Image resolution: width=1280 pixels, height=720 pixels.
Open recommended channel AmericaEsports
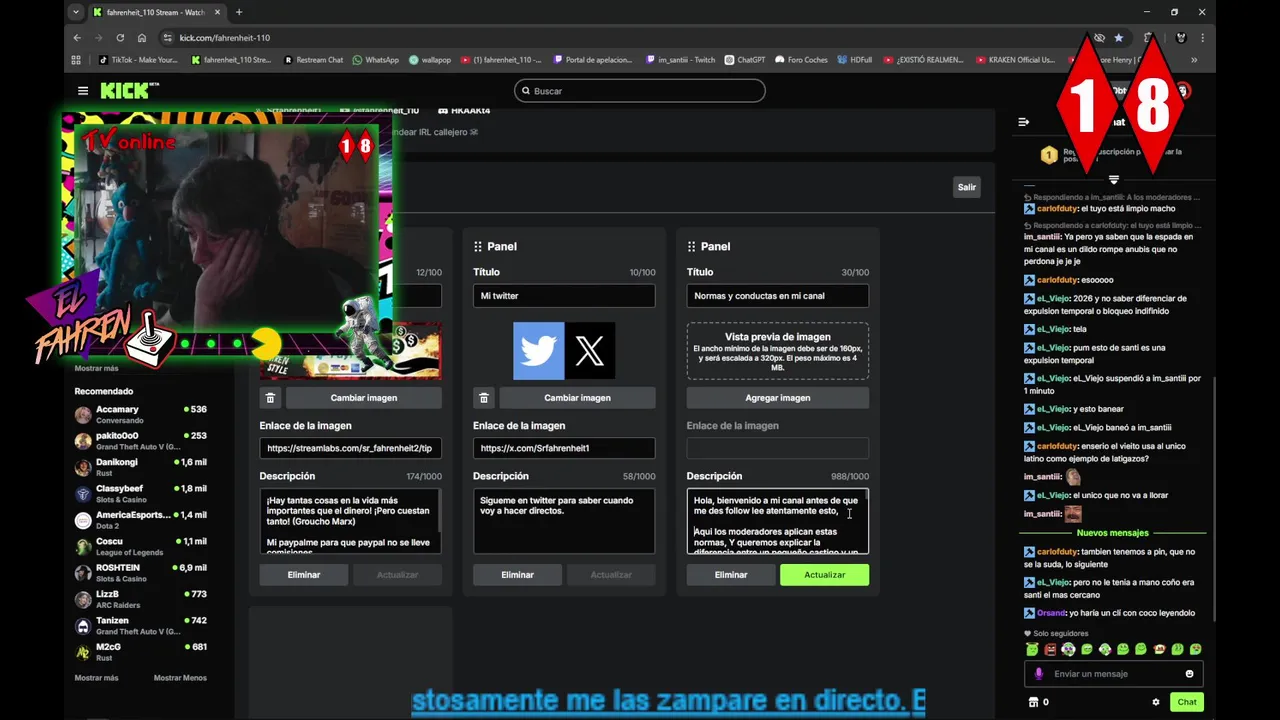pyautogui.click(x=141, y=520)
